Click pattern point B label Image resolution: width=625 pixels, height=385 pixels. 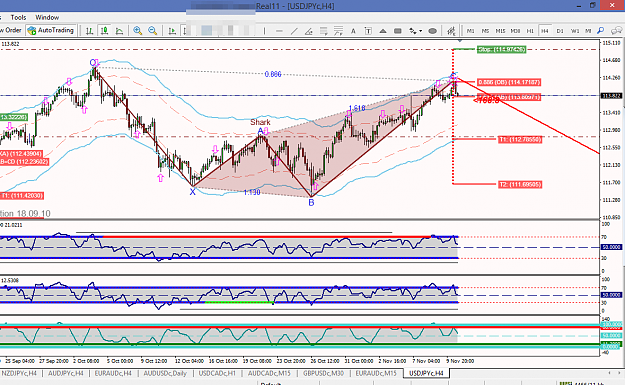pyautogui.click(x=311, y=202)
